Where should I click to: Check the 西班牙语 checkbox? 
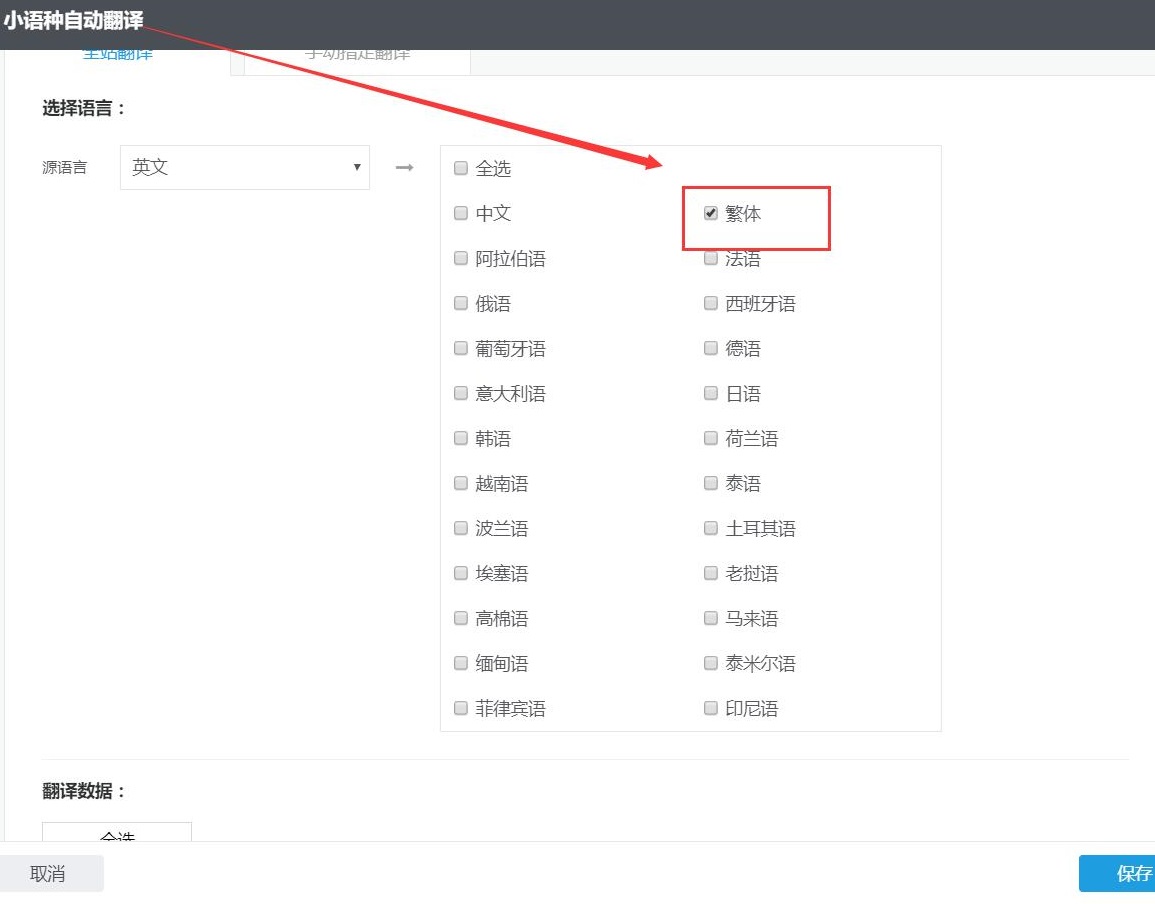click(x=710, y=303)
